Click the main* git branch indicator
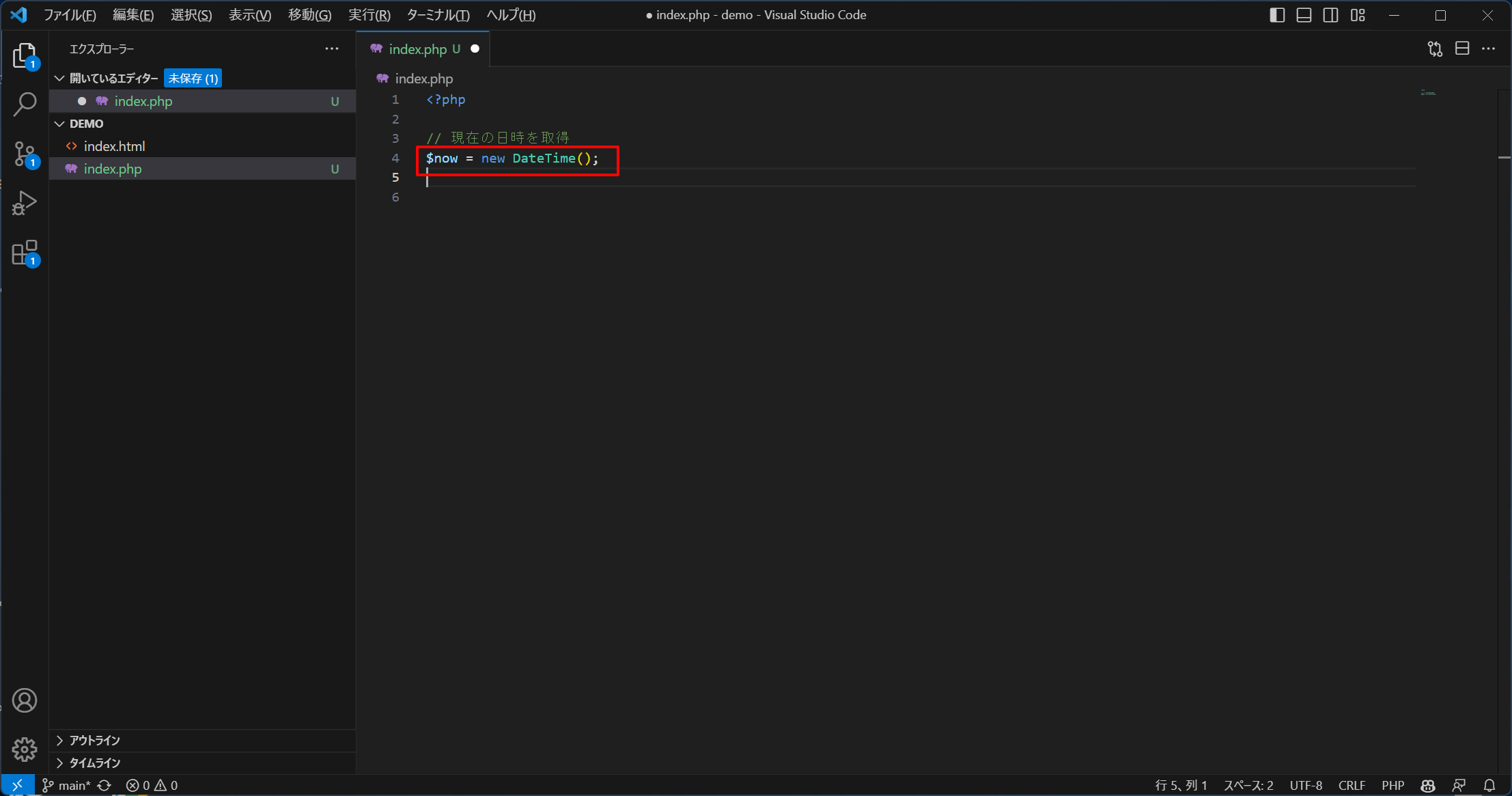 coord(66,785)
